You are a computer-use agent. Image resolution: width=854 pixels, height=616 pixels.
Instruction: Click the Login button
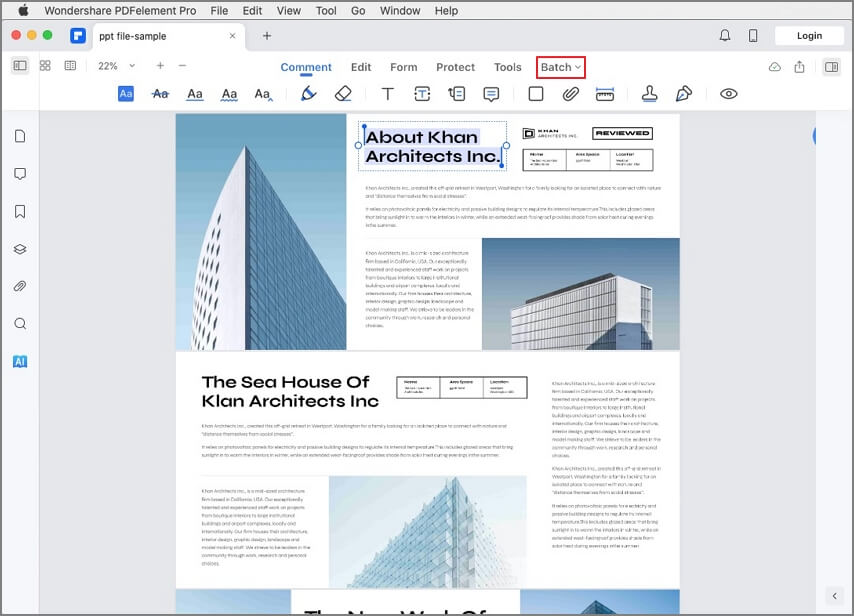pyautogui.click(x=809, y=35)
